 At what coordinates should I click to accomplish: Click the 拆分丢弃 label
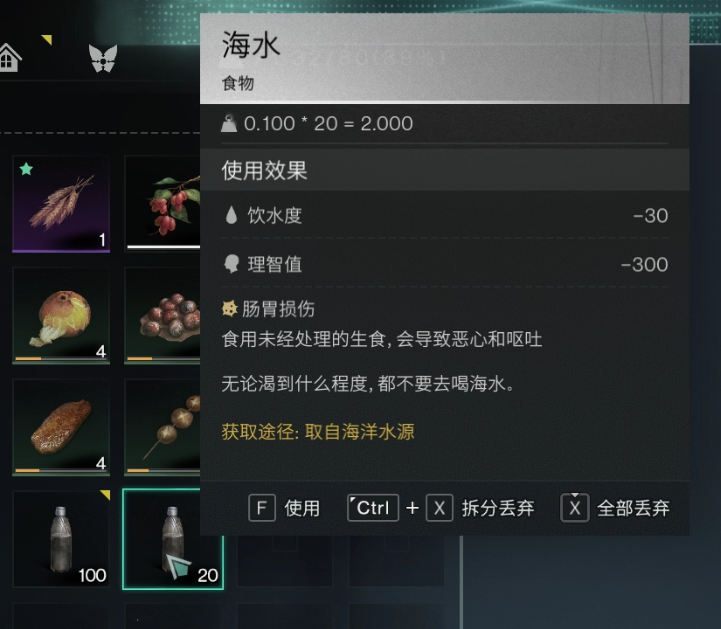(498, 509)
